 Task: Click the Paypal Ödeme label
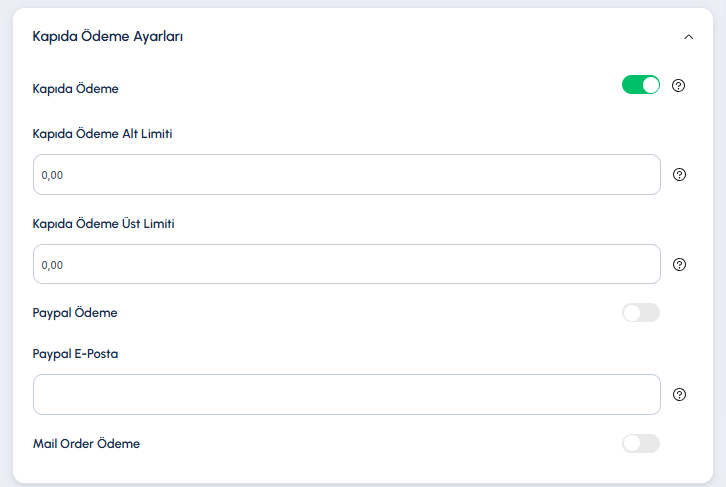[x=75, y=313]
